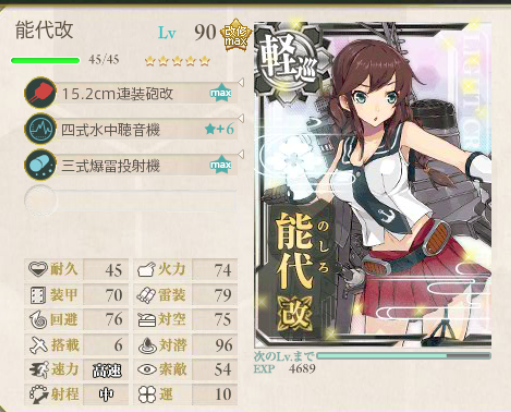Click the 改修max gold medal badge
Image resolution: width=511 pixels, height=412 pixels.
(x=235, y=35)
